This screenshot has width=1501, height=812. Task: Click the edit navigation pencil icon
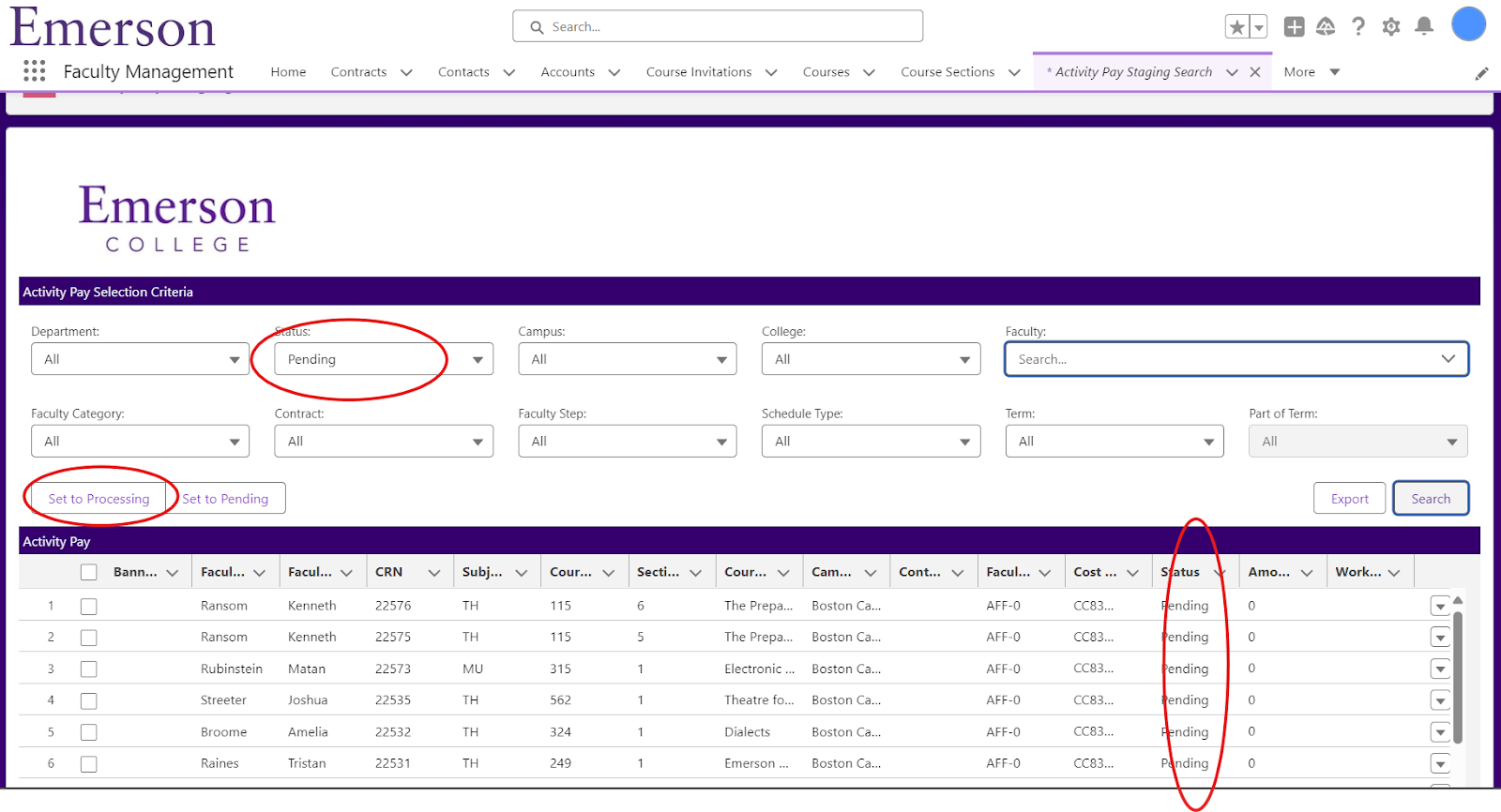coord(1482,73)
